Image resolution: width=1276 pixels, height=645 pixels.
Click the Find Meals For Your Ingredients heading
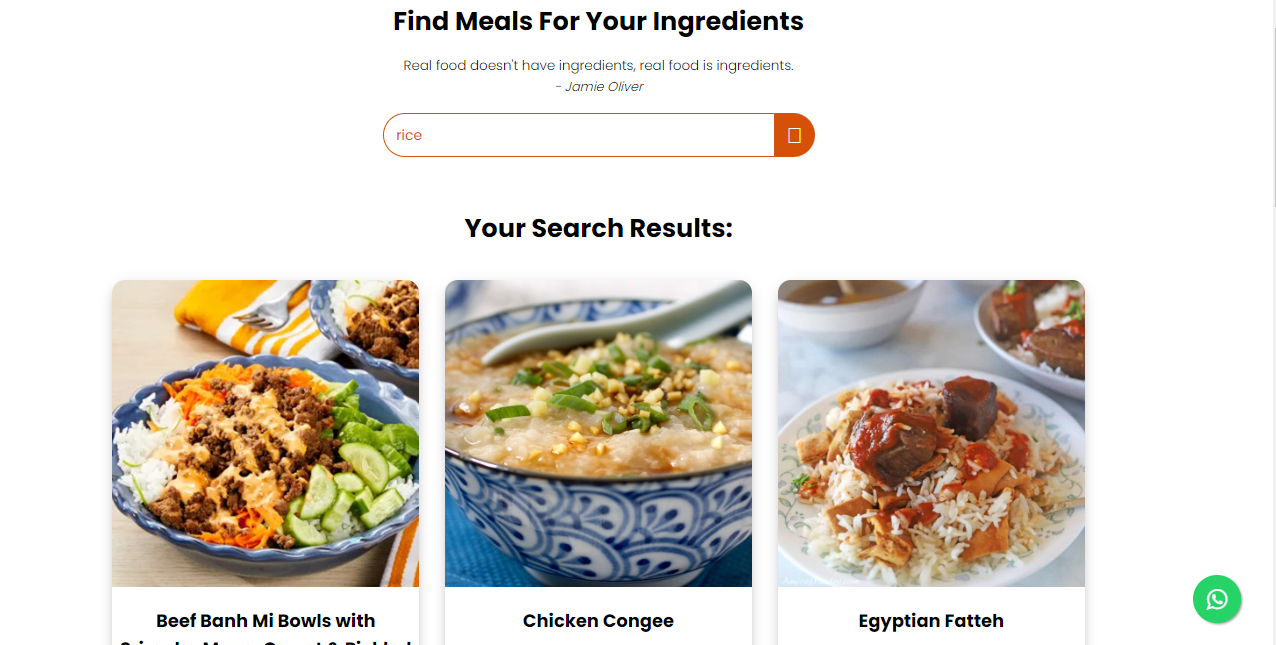click(598, 21)
